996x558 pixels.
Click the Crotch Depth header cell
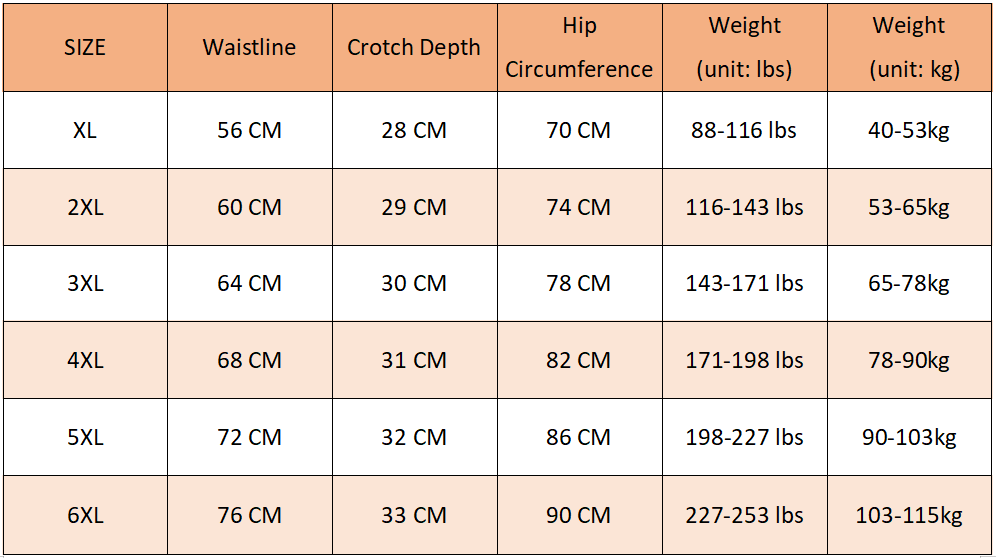[x=414, y=48]
